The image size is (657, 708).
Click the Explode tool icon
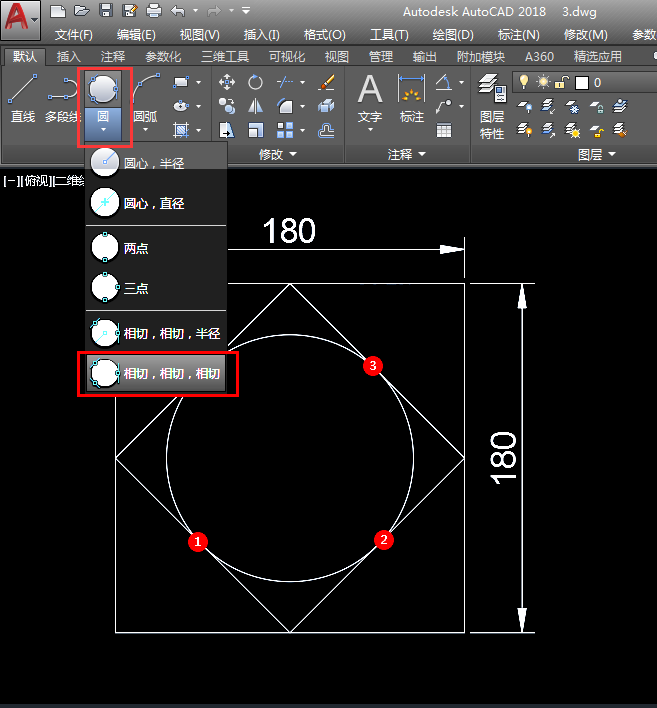pyautogui.click(x=326, y=106)
